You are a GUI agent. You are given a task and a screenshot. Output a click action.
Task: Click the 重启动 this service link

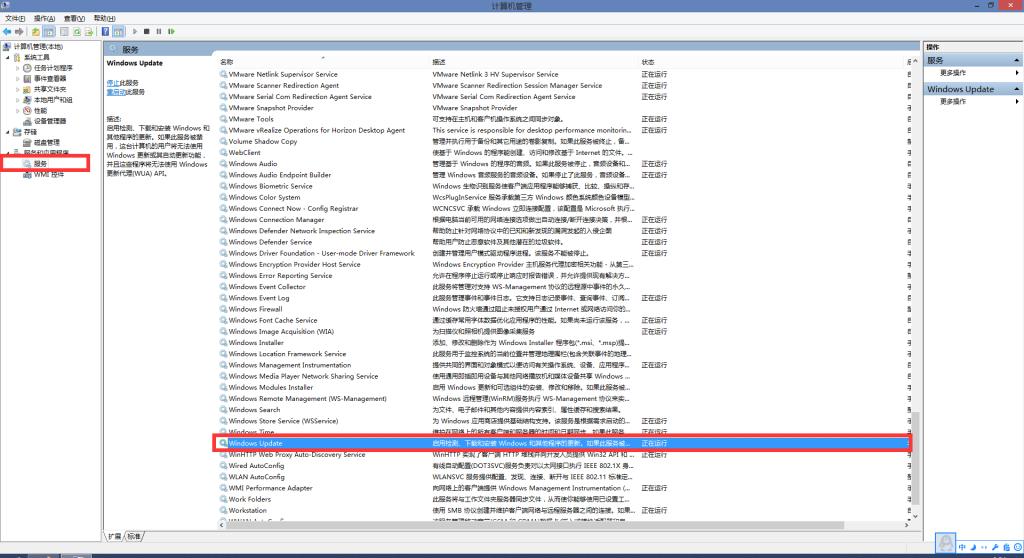click(116, 91)
